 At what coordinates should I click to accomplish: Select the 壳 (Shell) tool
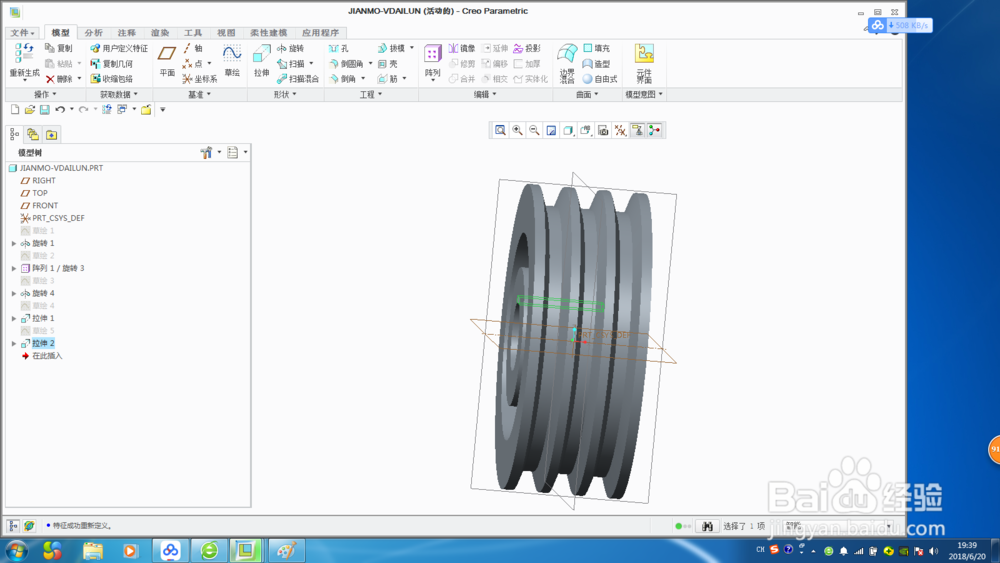387,64
